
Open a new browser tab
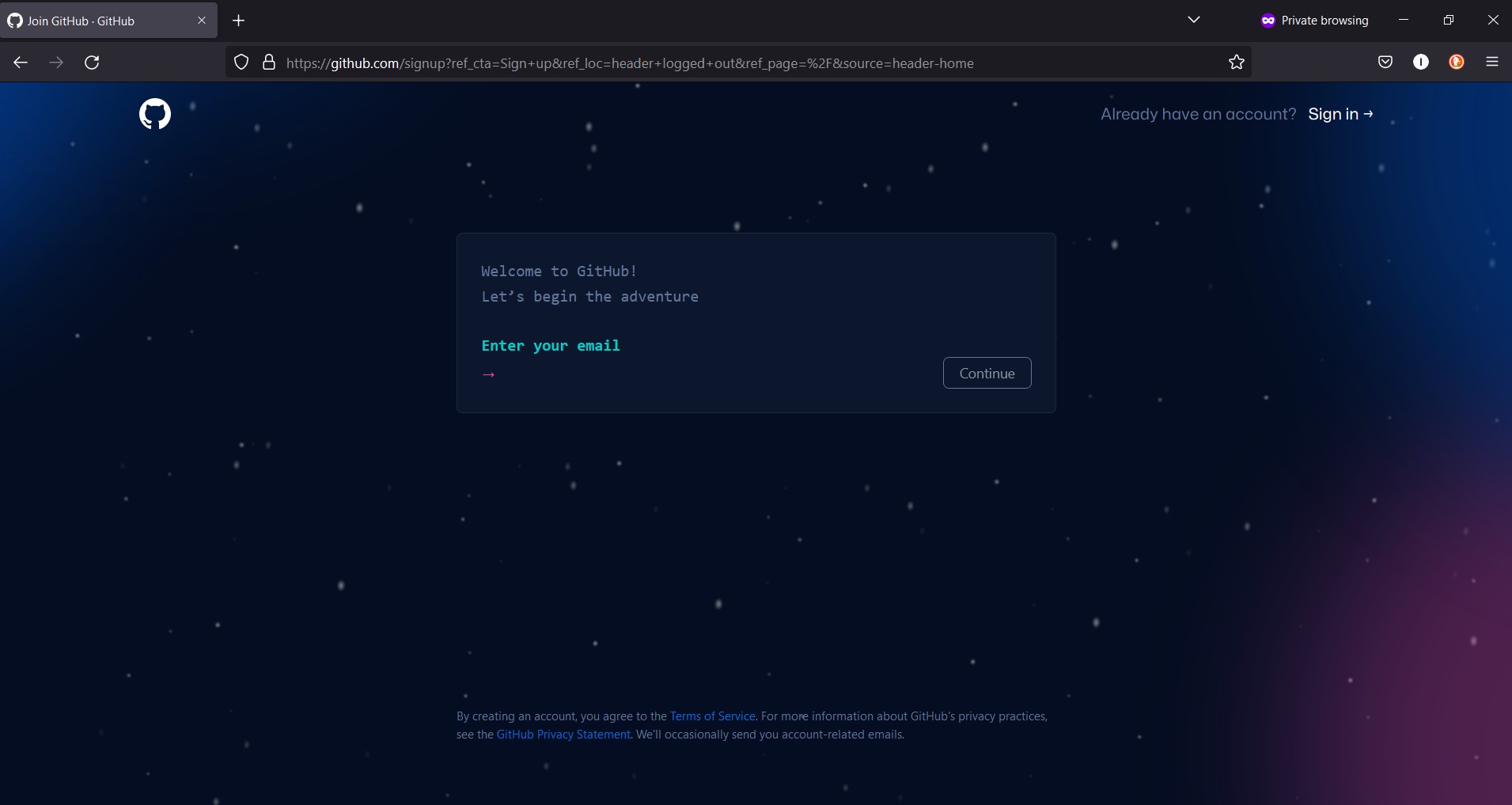[x=239, y=21]
